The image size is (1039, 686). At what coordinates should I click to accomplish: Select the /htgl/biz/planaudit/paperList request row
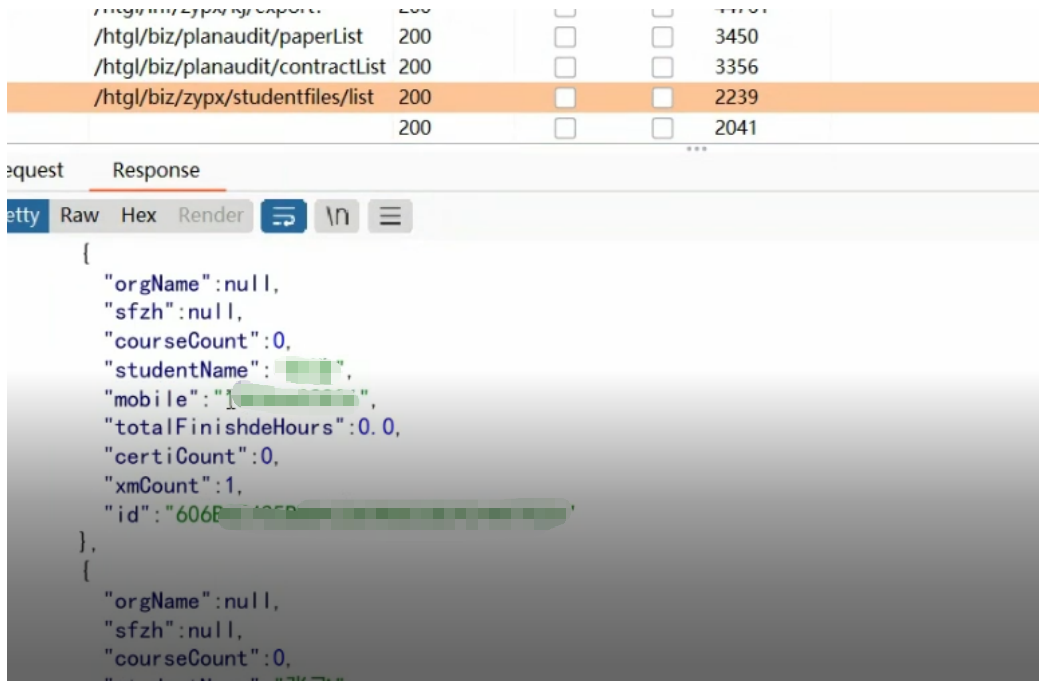pyautogui.click(x=228, y=37)
